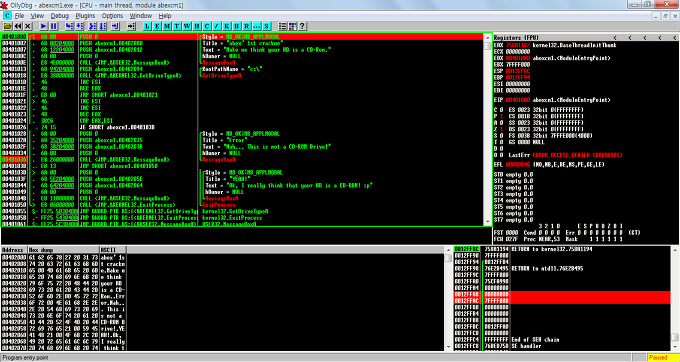The height and width of the screenshot is (362, 680).
Task: Open the Help menu
Action: click(x=165, y=16)
